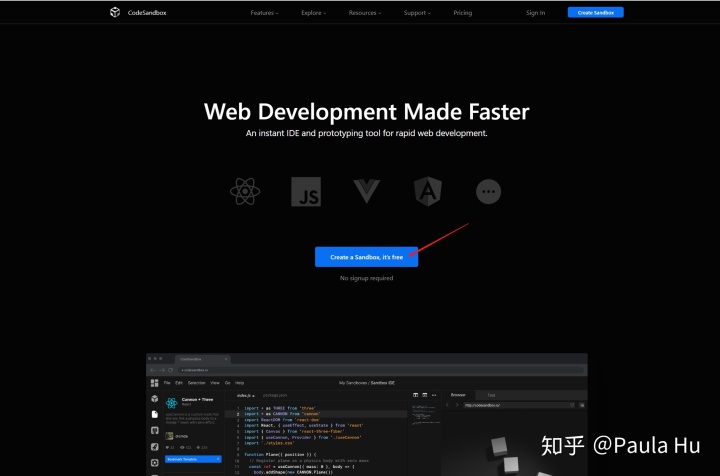Image resolution: width=720 pixels, height=476 pixels.
Task: Click the 'Web Development Made Faster' heading
Action: tap(366, 112)
